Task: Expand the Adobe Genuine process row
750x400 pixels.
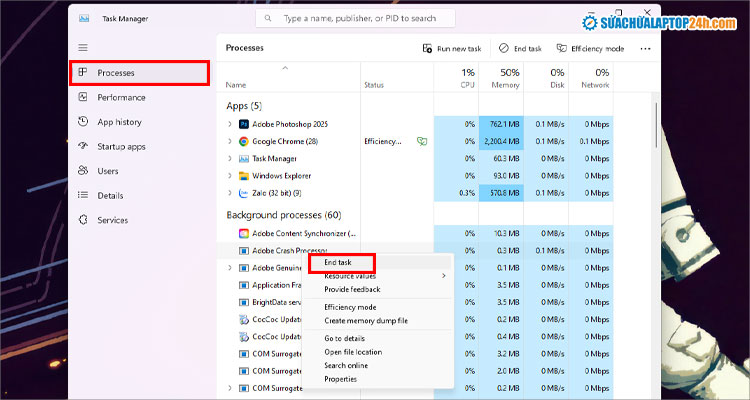Action: pos(230,267)
